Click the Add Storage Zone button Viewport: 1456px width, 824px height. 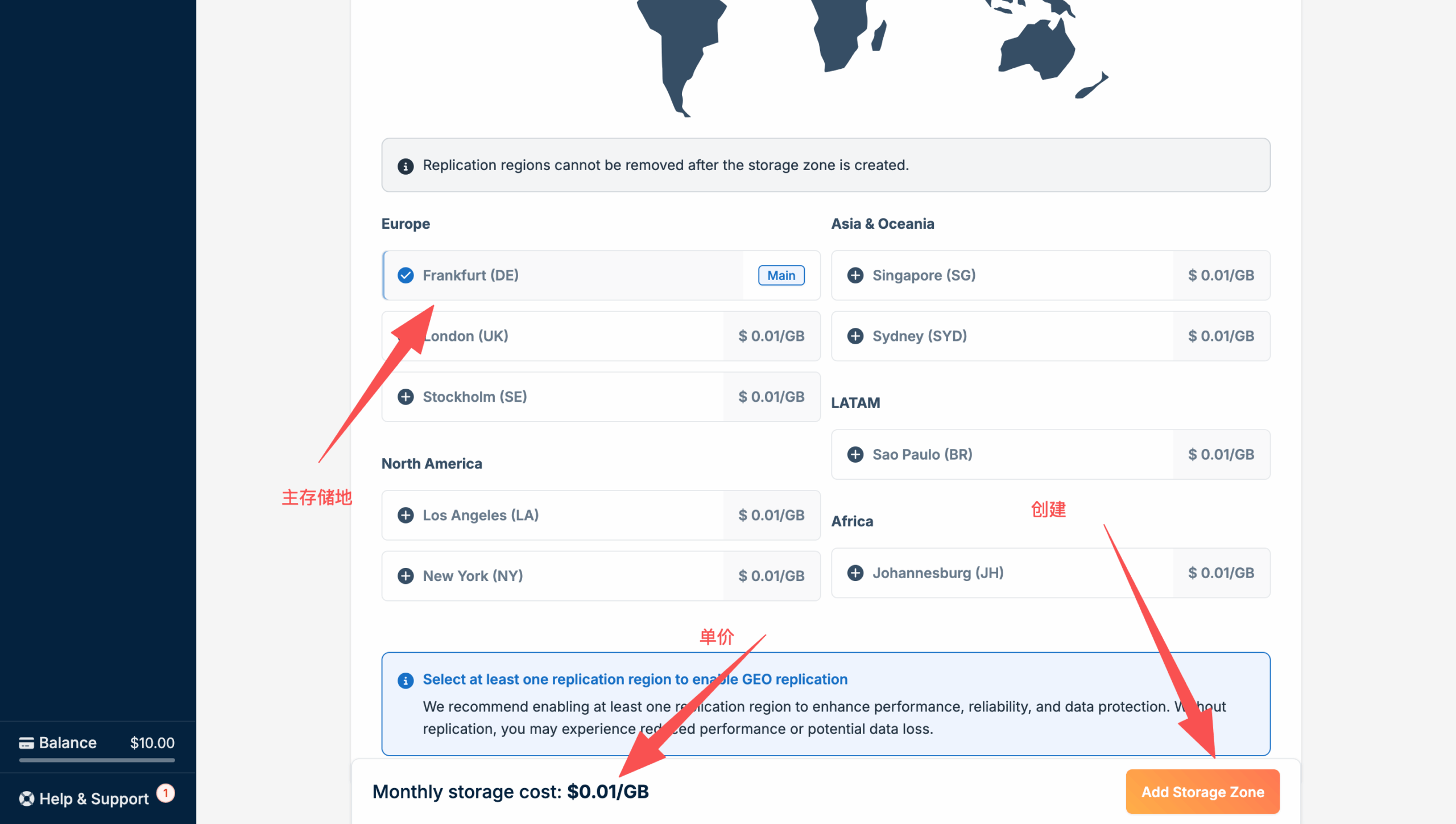(1202, 792)
